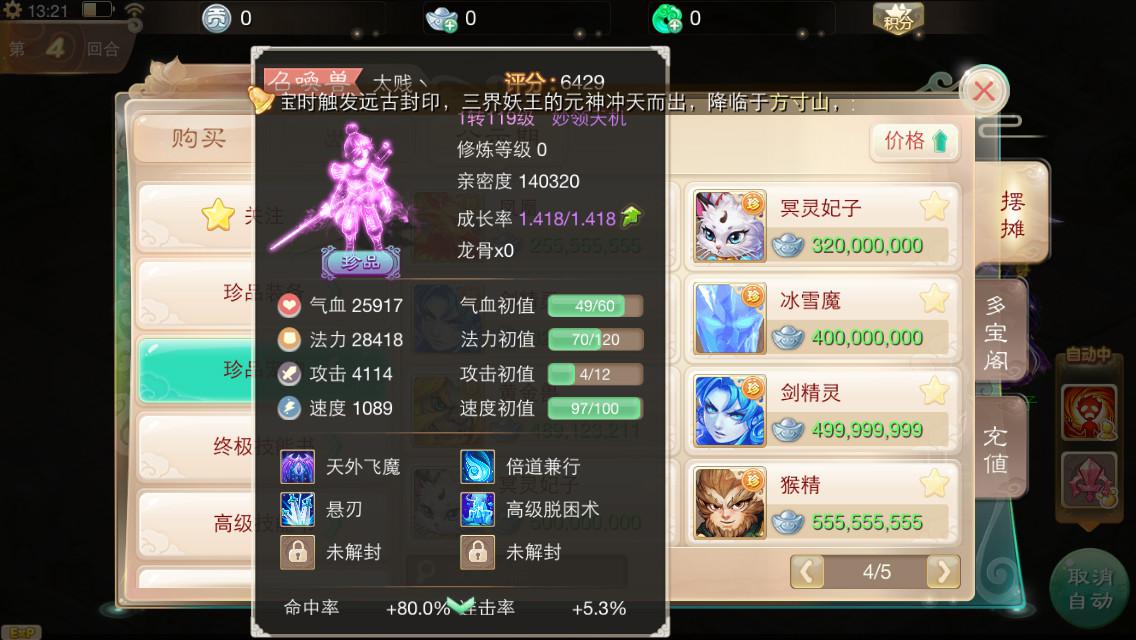The width and height of the screenshot is (1136, 640).
Task: Click the 速度初值 progress bar
Action: click(x=595, y=409)
